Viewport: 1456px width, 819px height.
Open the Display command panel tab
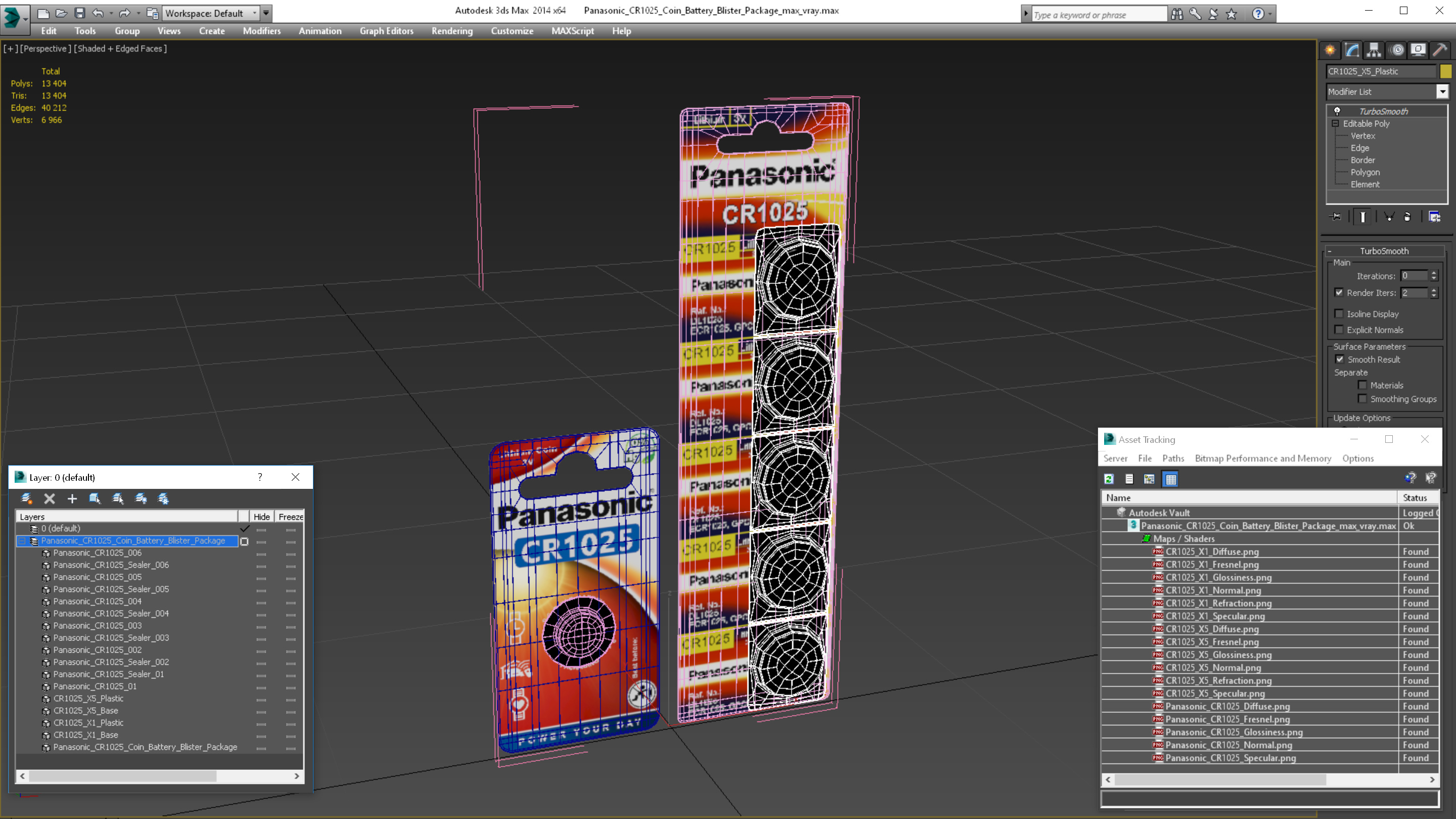point(1418,50)
